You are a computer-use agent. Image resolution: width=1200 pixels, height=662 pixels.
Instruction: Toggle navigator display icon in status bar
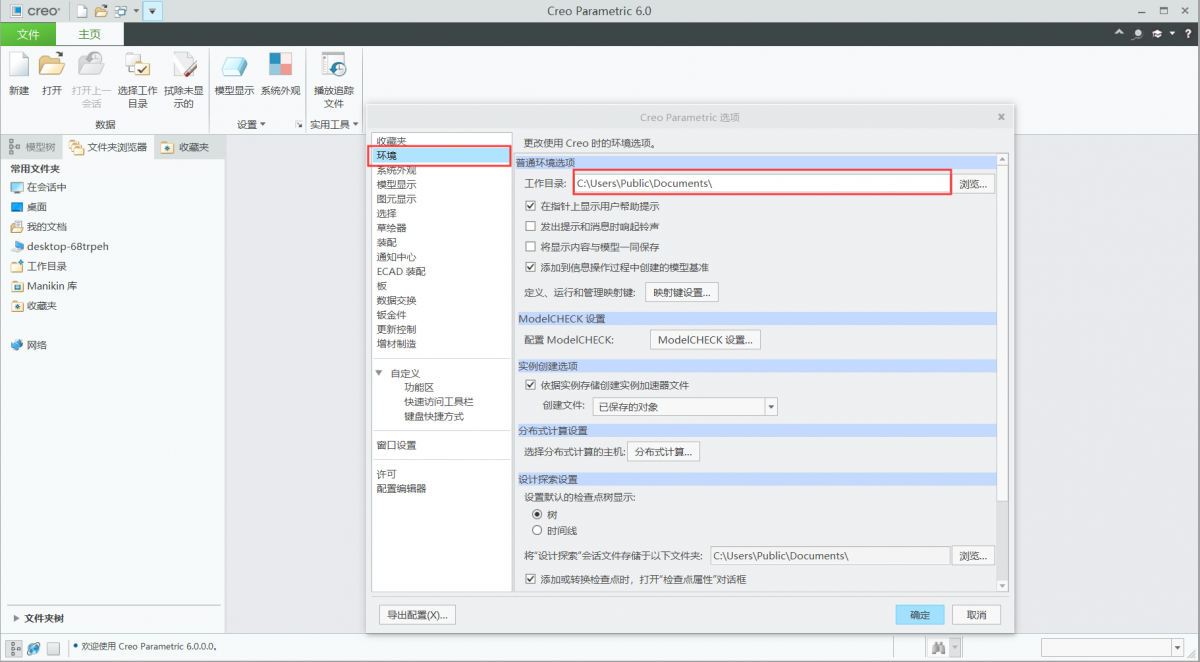[15, 648]
